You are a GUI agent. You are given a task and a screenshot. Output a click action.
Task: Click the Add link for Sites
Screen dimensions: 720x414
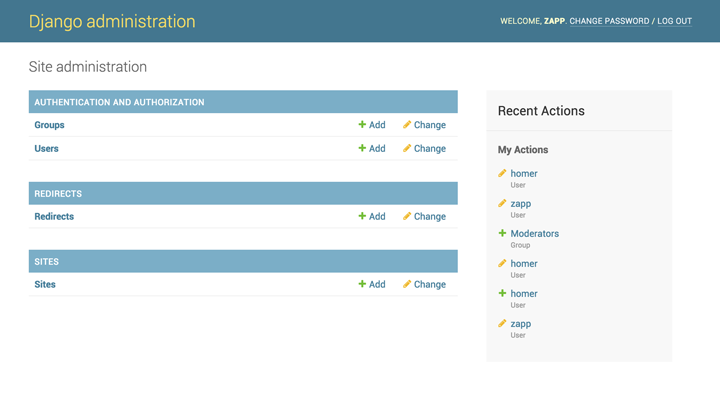pos(377,284)
